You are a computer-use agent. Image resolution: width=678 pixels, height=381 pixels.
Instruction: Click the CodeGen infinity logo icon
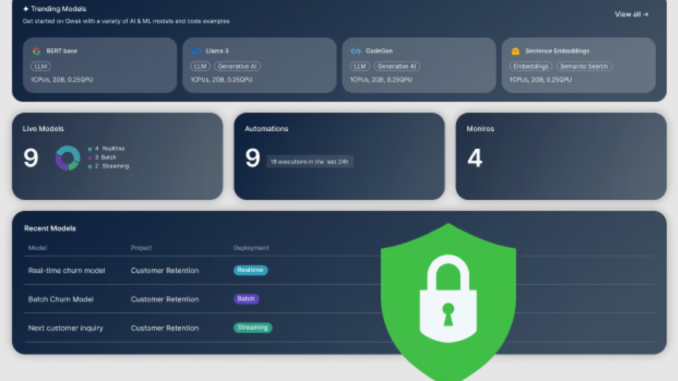[356, 51]
